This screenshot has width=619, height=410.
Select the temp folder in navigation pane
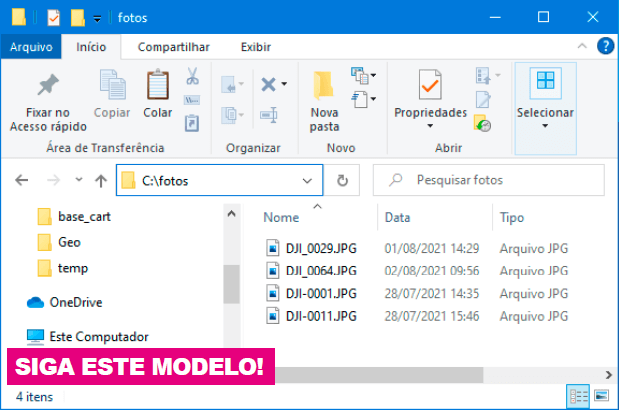coord(63,268)
